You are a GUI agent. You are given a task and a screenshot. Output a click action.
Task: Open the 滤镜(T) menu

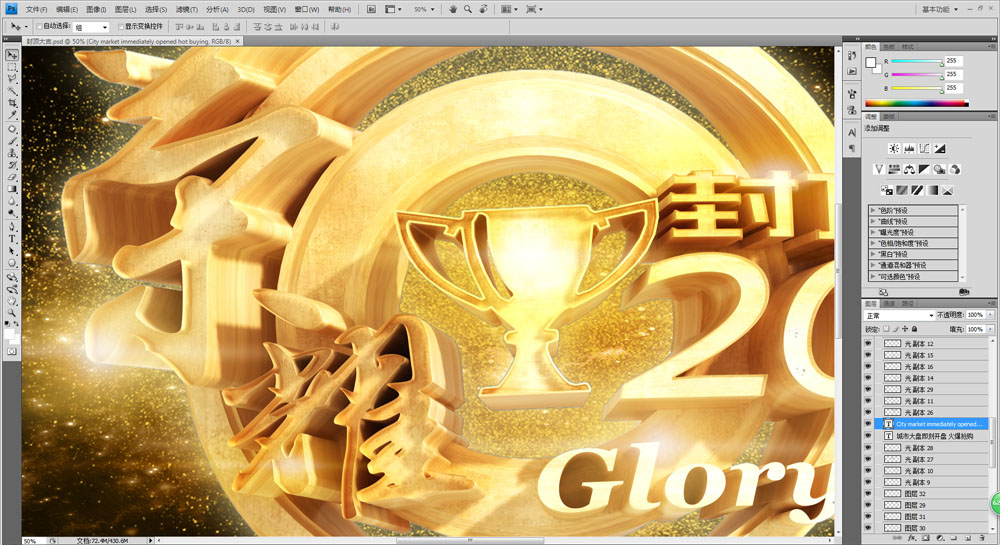(x=186, y=10)
